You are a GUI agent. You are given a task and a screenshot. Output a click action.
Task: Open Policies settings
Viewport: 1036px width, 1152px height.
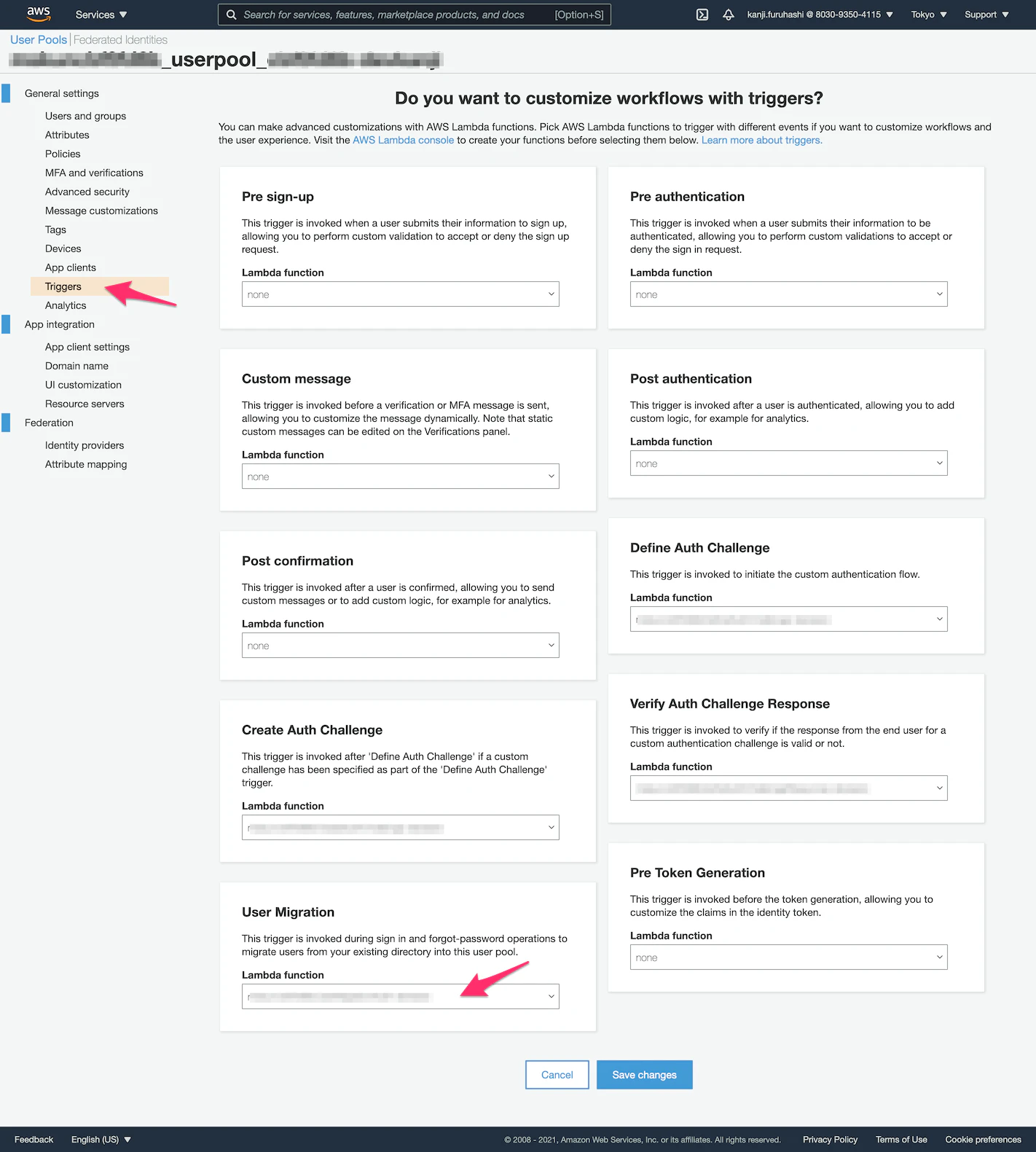pos(63,154)
